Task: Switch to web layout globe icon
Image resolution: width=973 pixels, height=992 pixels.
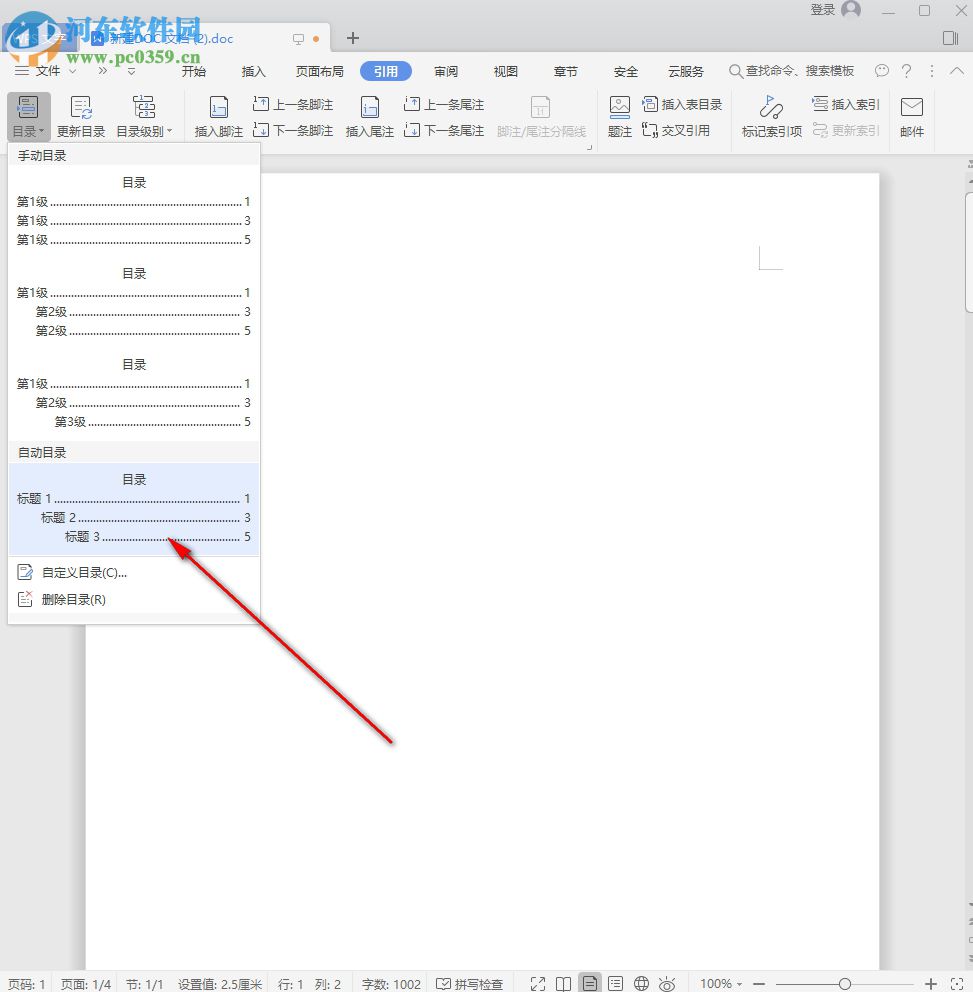Action: click(641, 983)
